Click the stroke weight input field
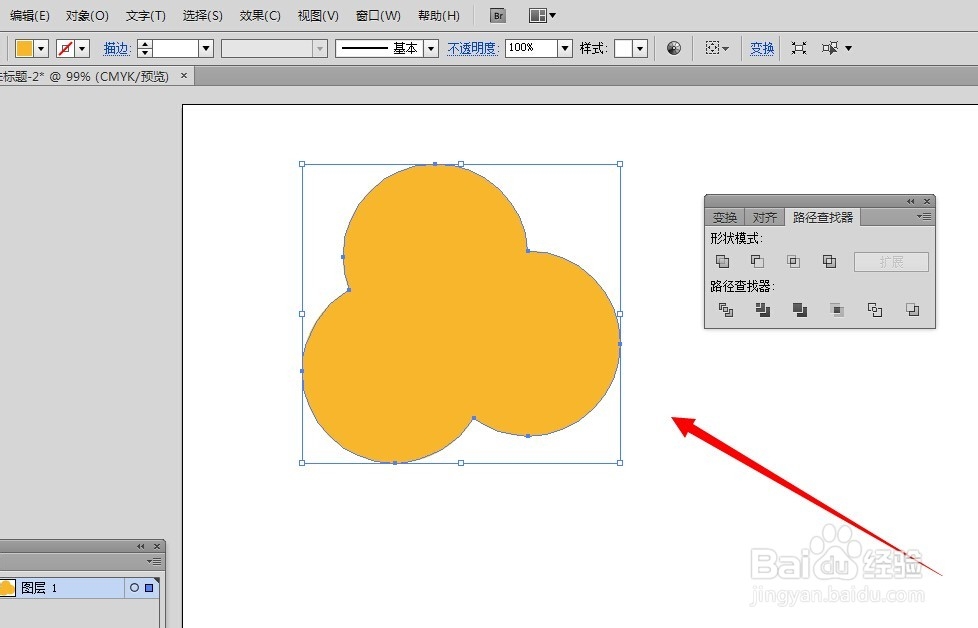 point(175,48)
